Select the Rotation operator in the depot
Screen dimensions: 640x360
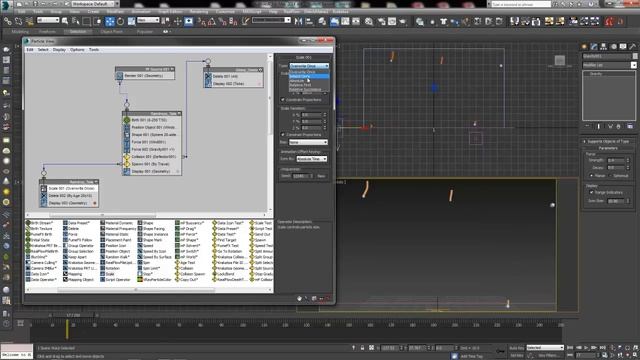click(x=110, y=269)
